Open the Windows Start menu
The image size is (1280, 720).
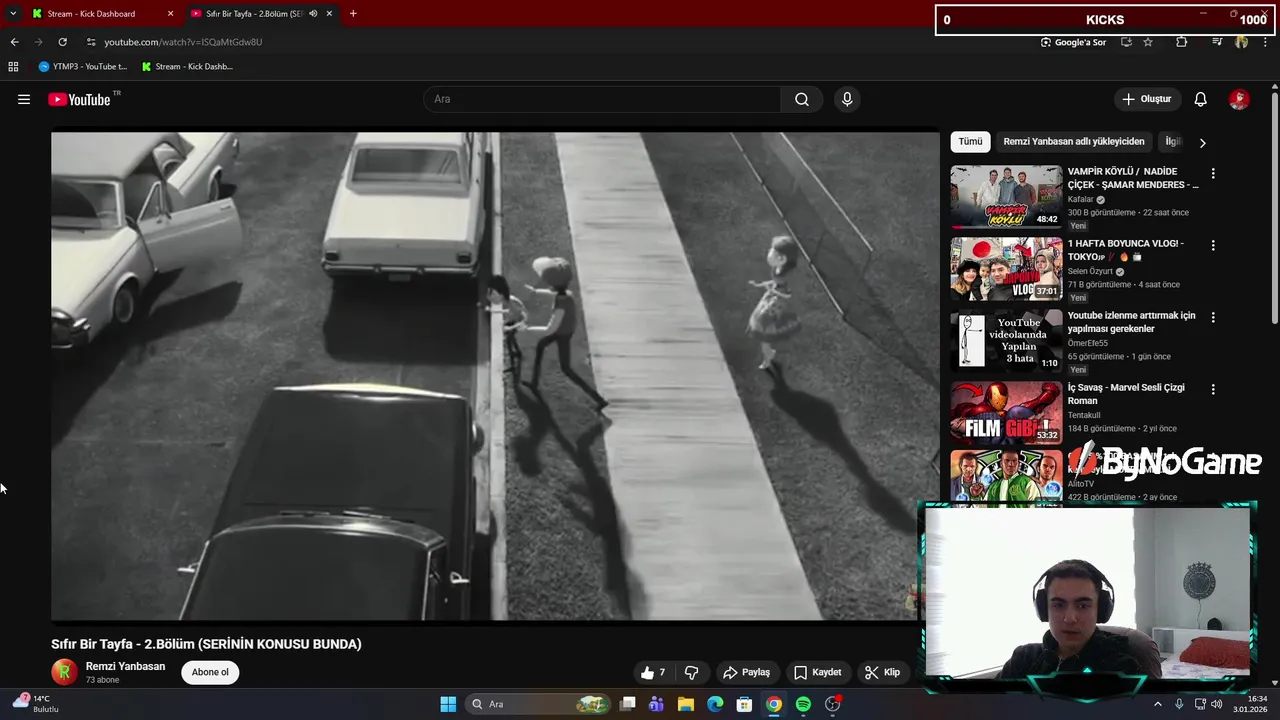pyautogui.click(x=448, y=704)
